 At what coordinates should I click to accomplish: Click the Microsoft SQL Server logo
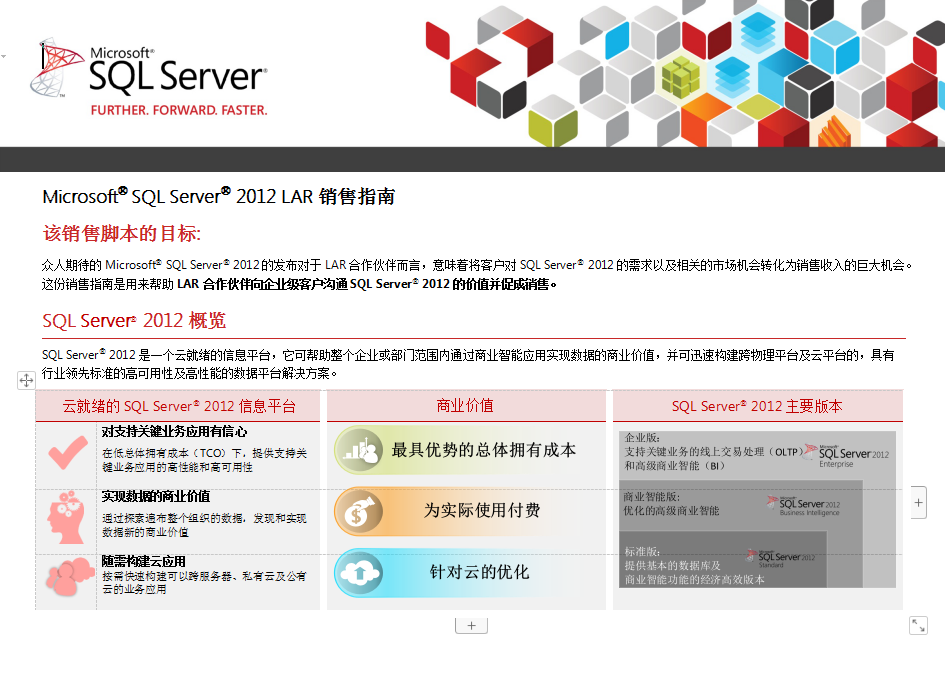tap(150, 78)
